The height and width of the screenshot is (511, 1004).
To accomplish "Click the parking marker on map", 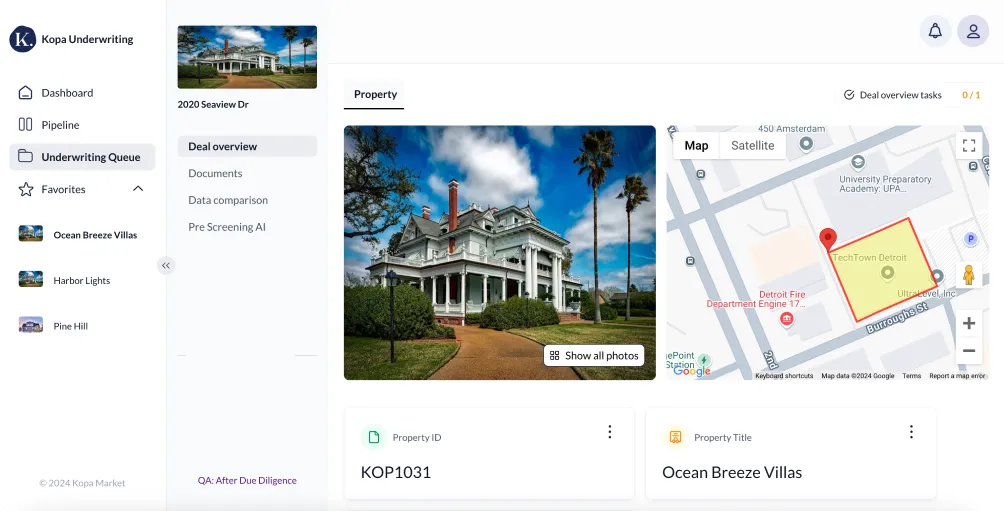I will [x=970, y=239].
